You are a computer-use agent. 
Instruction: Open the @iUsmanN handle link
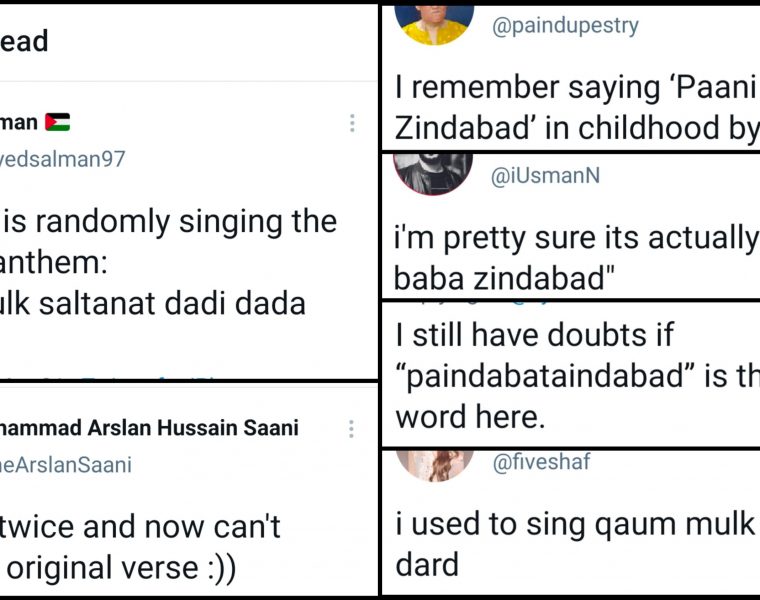[546, 177]
